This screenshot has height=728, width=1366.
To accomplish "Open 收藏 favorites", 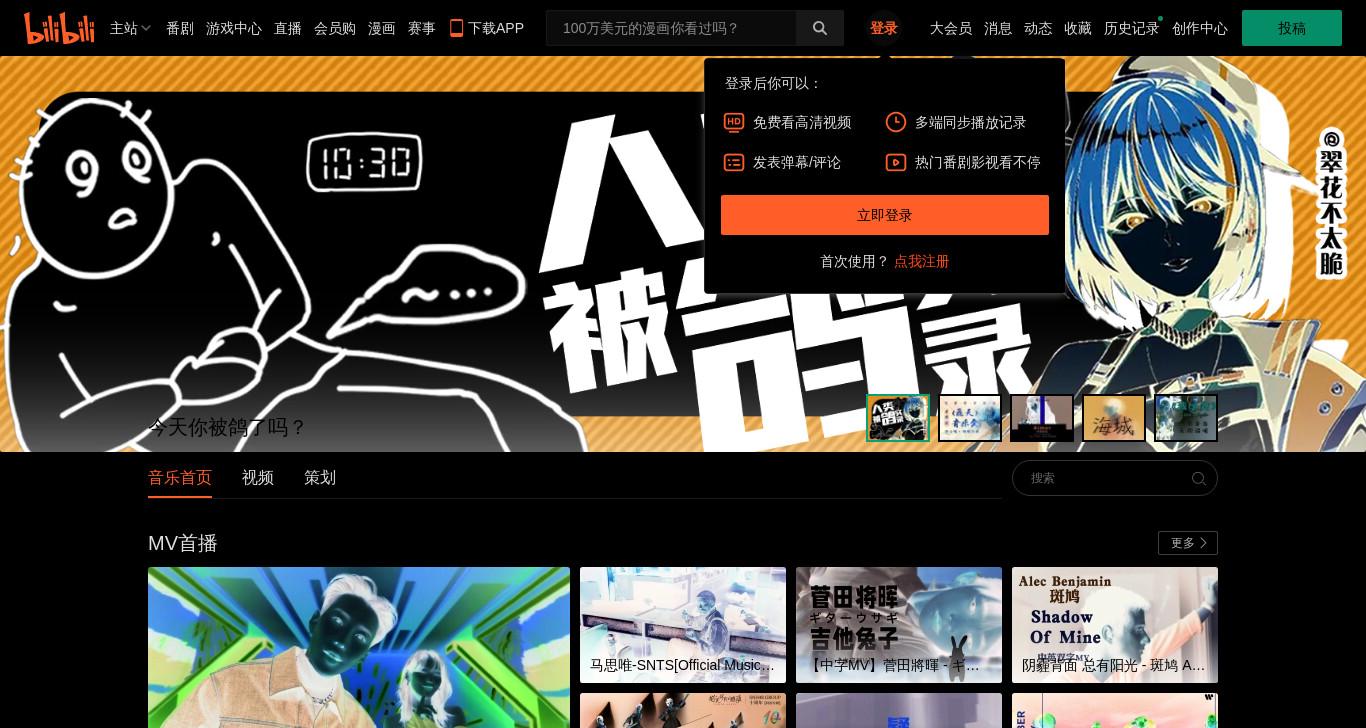I will click(1078, 28).
